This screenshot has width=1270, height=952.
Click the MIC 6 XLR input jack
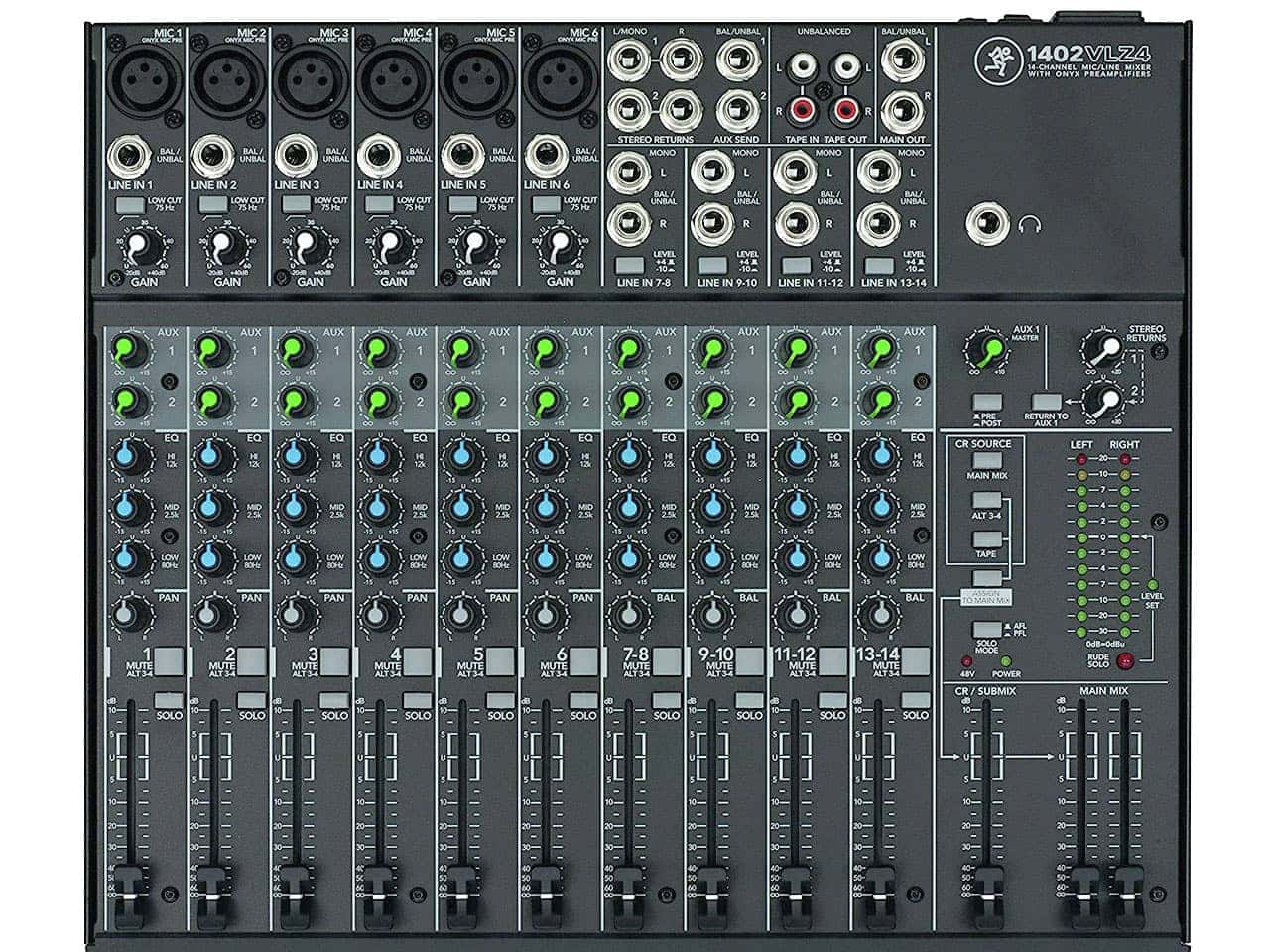pos(561,83)
